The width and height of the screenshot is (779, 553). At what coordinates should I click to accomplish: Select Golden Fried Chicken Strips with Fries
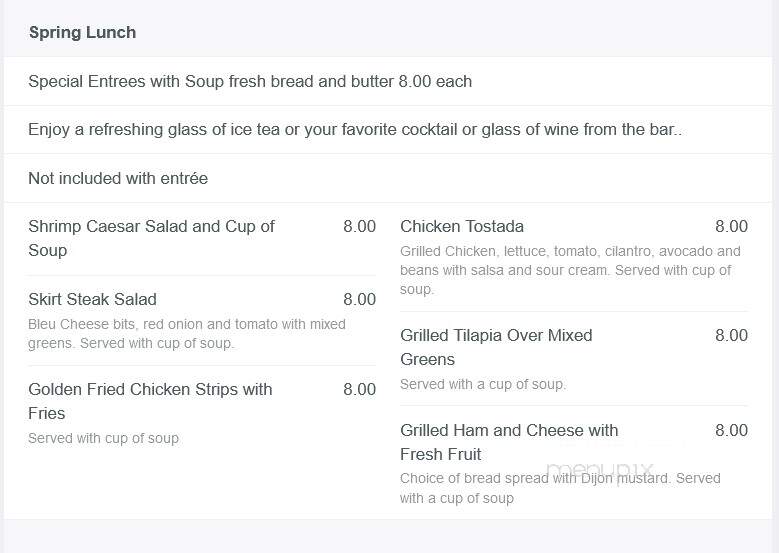coord(151,401)
